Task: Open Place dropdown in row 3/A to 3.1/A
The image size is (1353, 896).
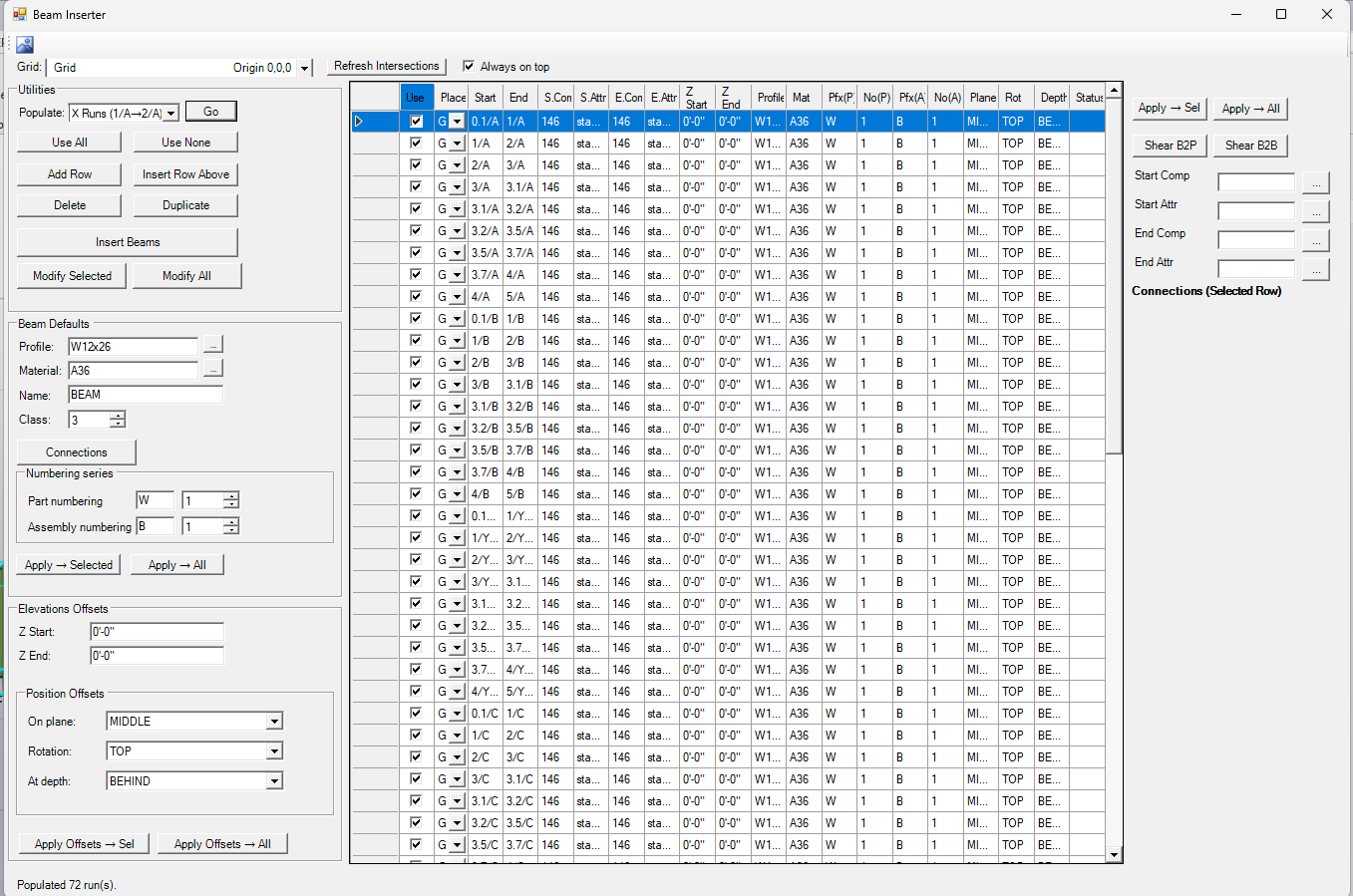Action: point(457,187)
